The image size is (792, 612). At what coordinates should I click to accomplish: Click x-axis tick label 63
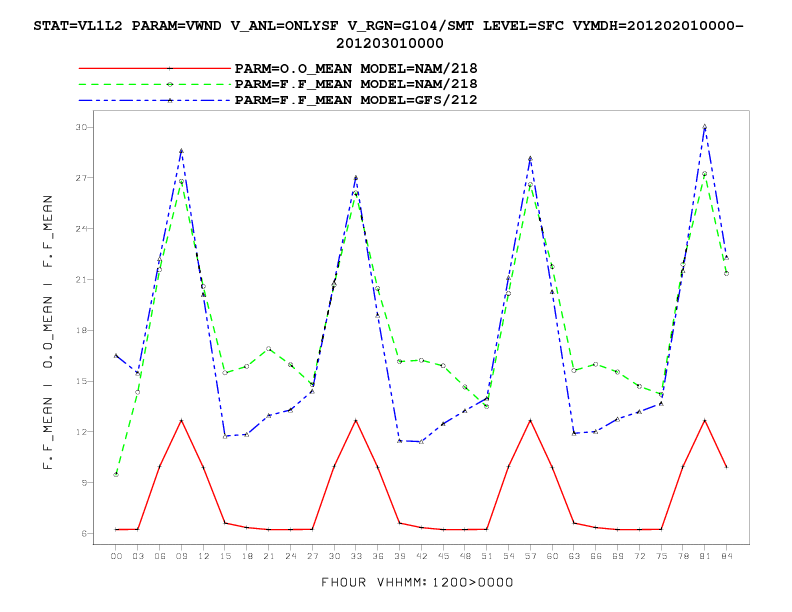pos(574,556)
